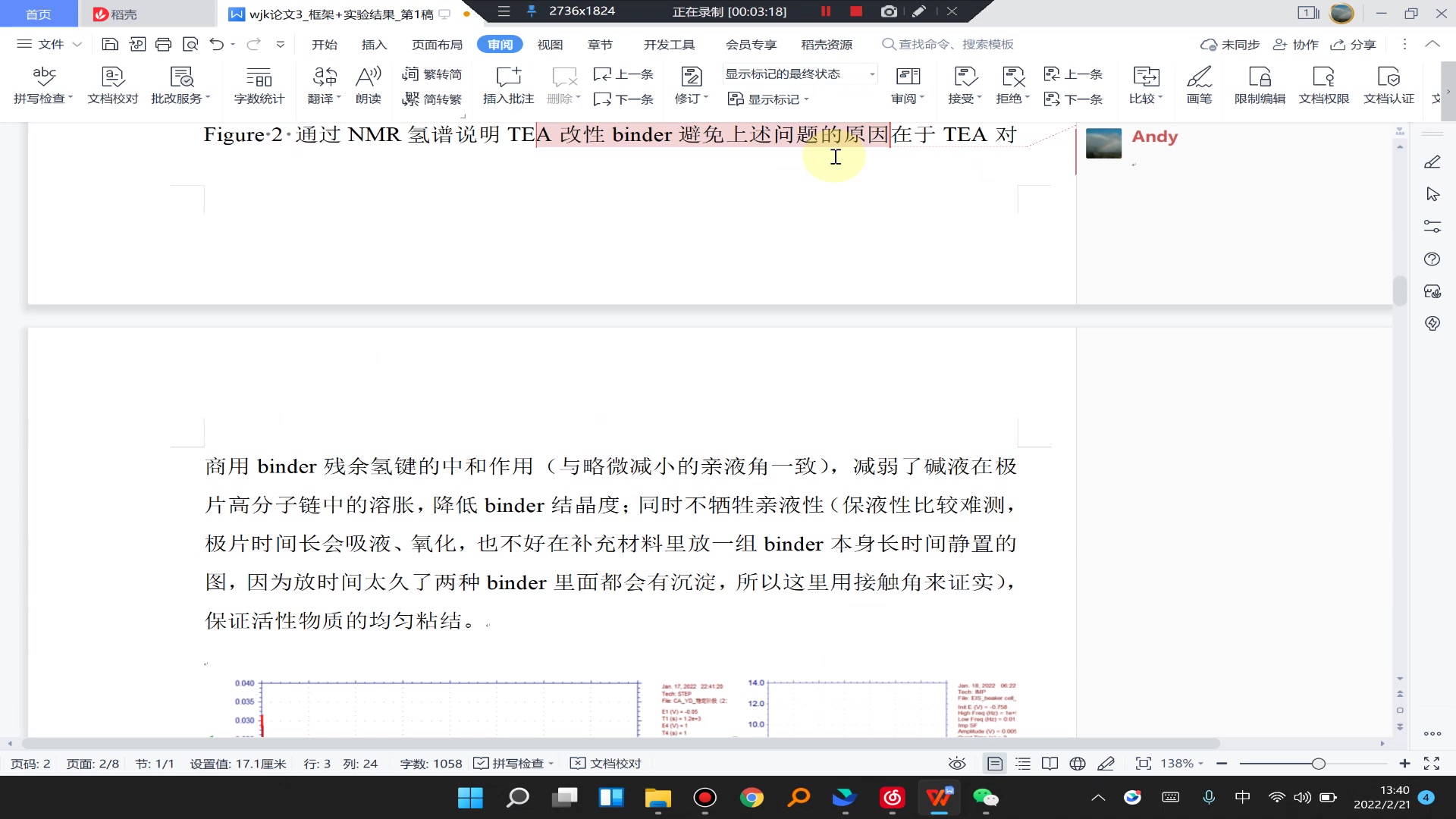Click the sidebar selection arrow tool
The height and width of the screenshot is (819, 1456).
pyautogui.click(x=1432, y=194)
